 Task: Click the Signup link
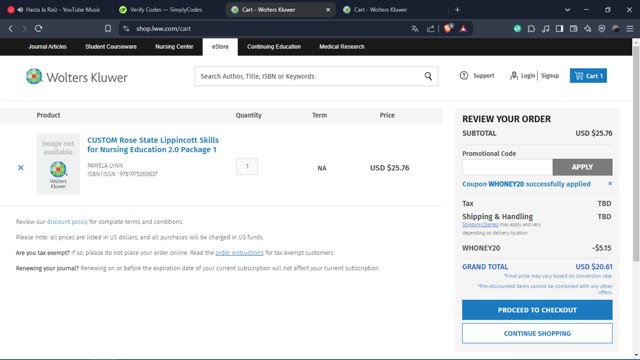(x=550, y=76)
